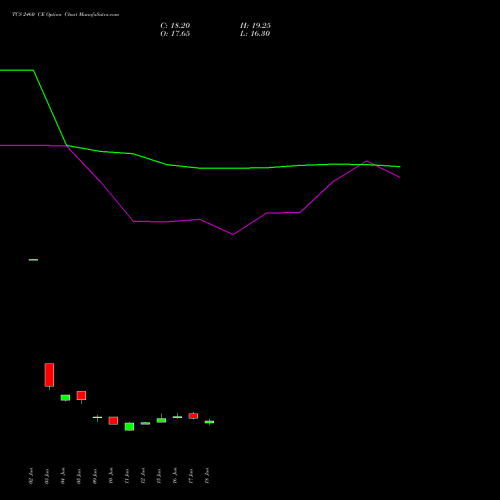
Task: Select the 17 Jun date label
Action: [191, 476]
